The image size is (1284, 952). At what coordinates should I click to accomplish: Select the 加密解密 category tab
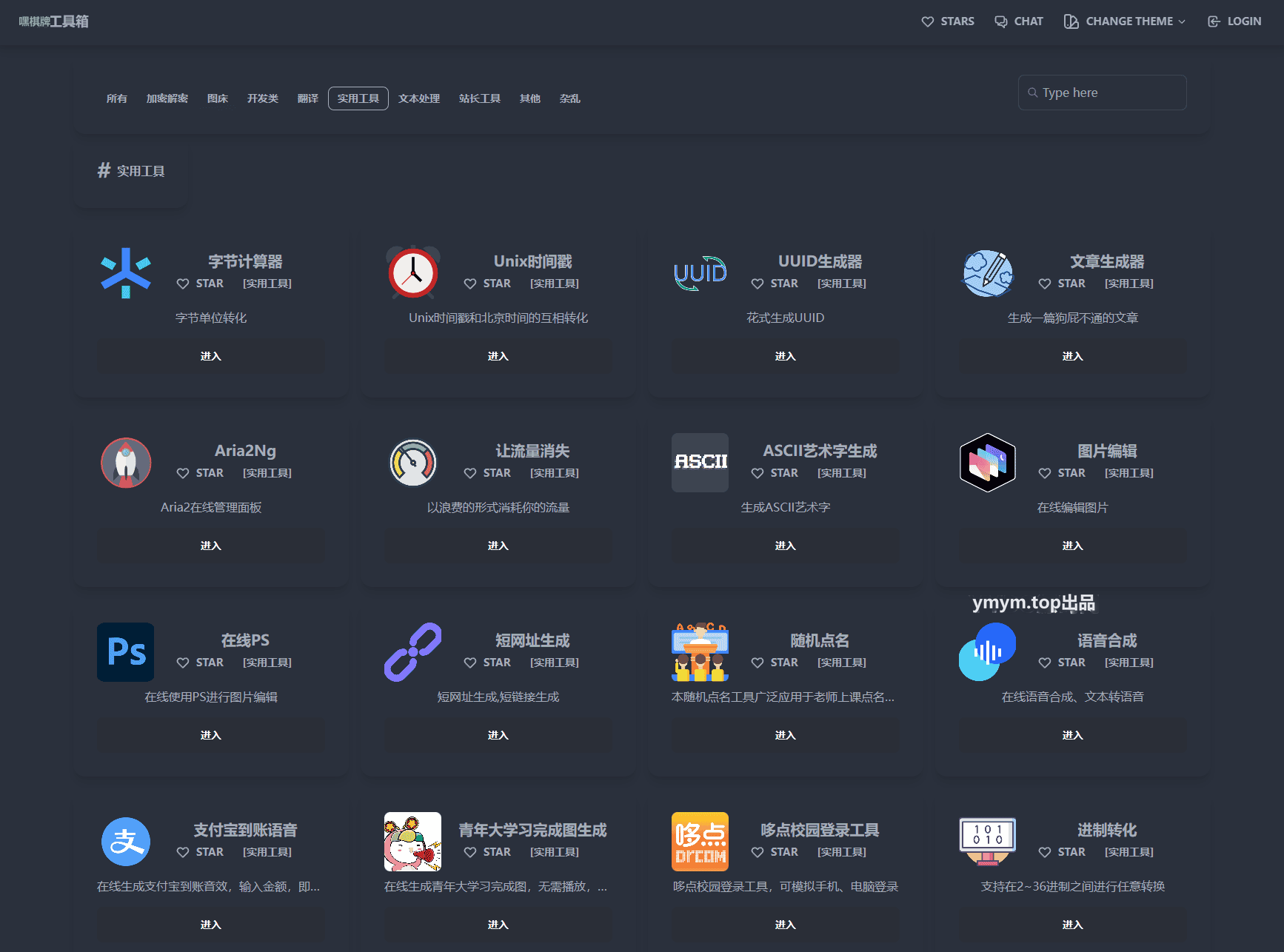tap(167, 98)
